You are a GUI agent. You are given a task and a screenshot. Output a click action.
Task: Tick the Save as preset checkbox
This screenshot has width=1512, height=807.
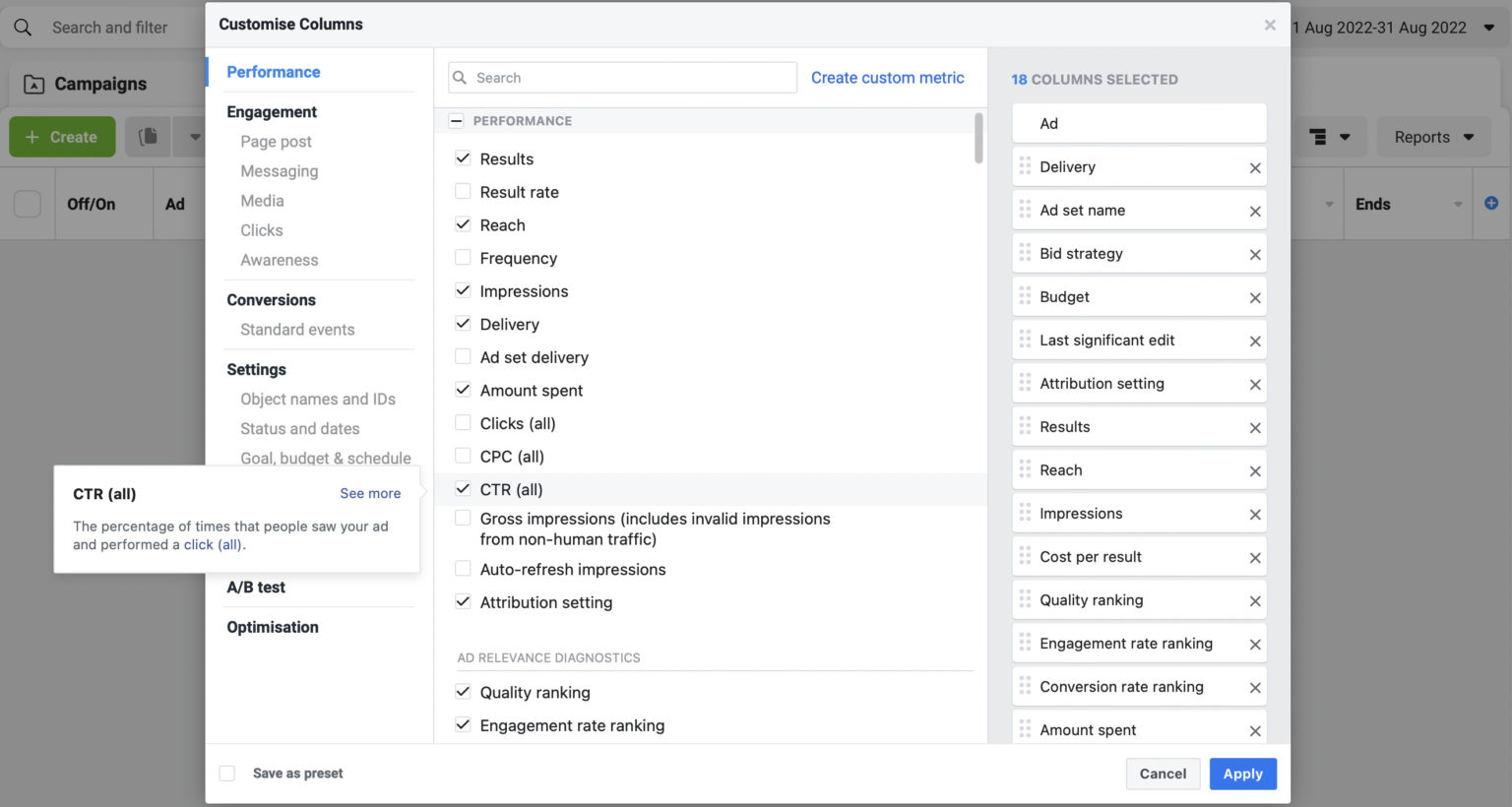click(226, 774)
